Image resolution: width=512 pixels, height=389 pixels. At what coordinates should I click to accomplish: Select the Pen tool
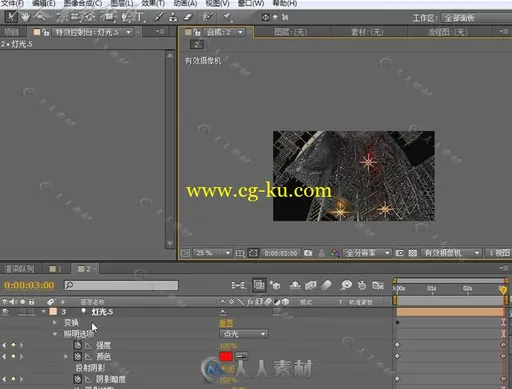[125, 17]
